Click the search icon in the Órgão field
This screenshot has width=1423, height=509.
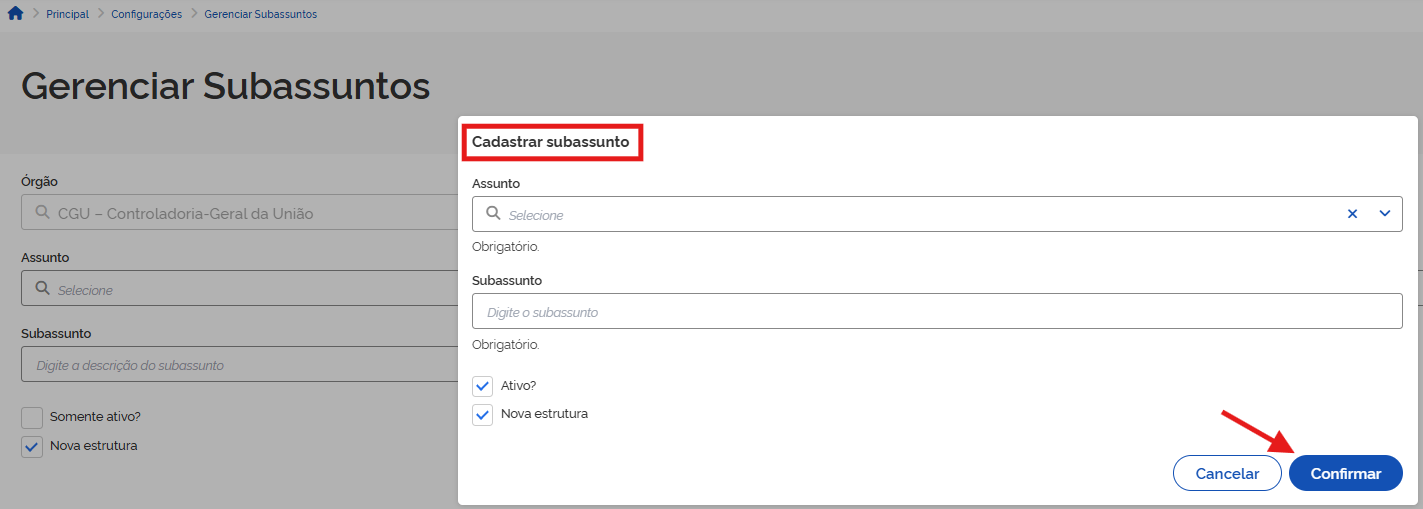coord(42,213)
